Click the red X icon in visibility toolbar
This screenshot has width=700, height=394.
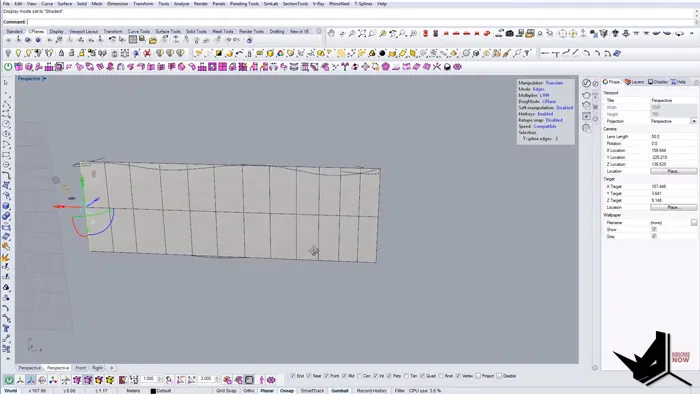(147, 53)
